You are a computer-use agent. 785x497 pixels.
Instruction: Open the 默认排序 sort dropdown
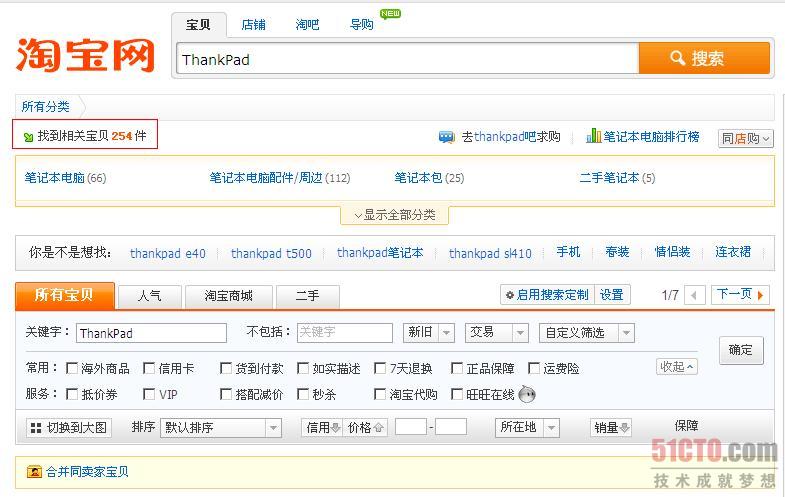[x=221, y=428]
